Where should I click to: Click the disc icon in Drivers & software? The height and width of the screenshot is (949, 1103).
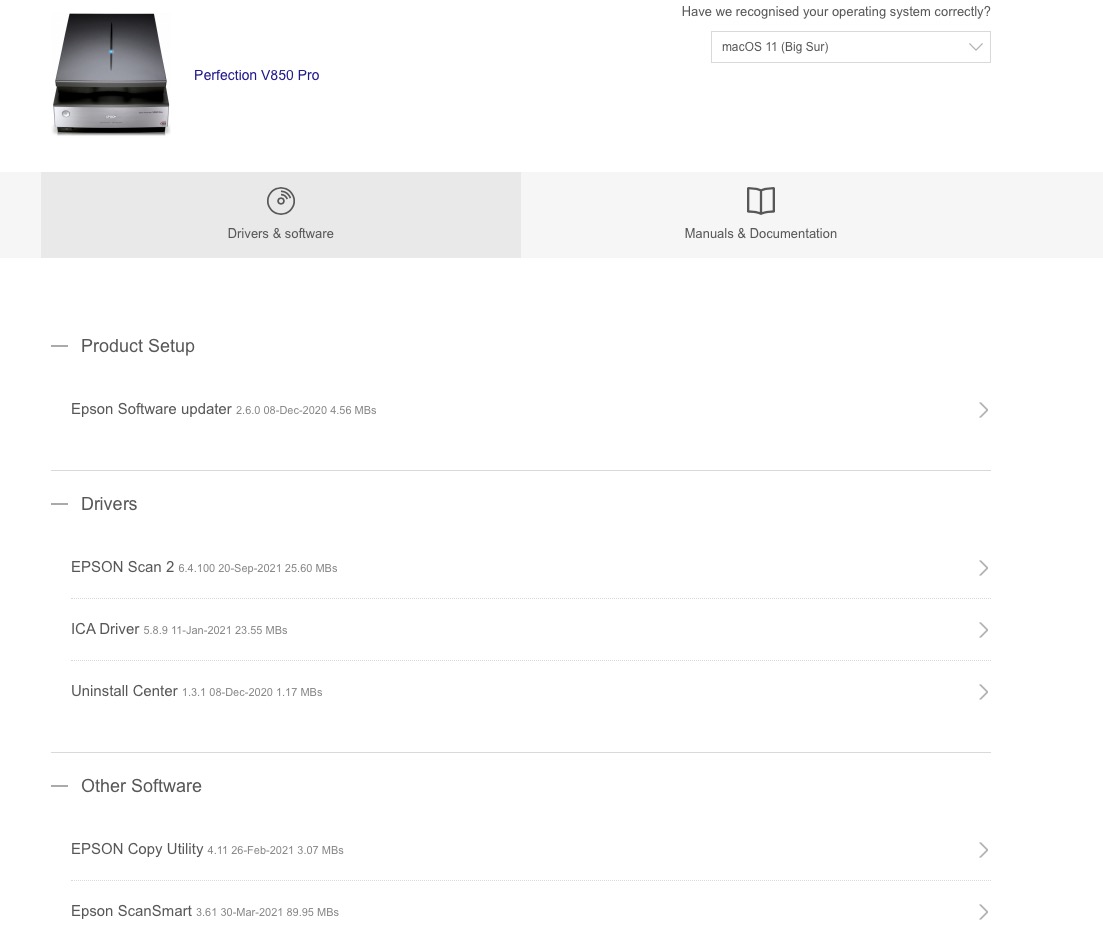(281, 201)
